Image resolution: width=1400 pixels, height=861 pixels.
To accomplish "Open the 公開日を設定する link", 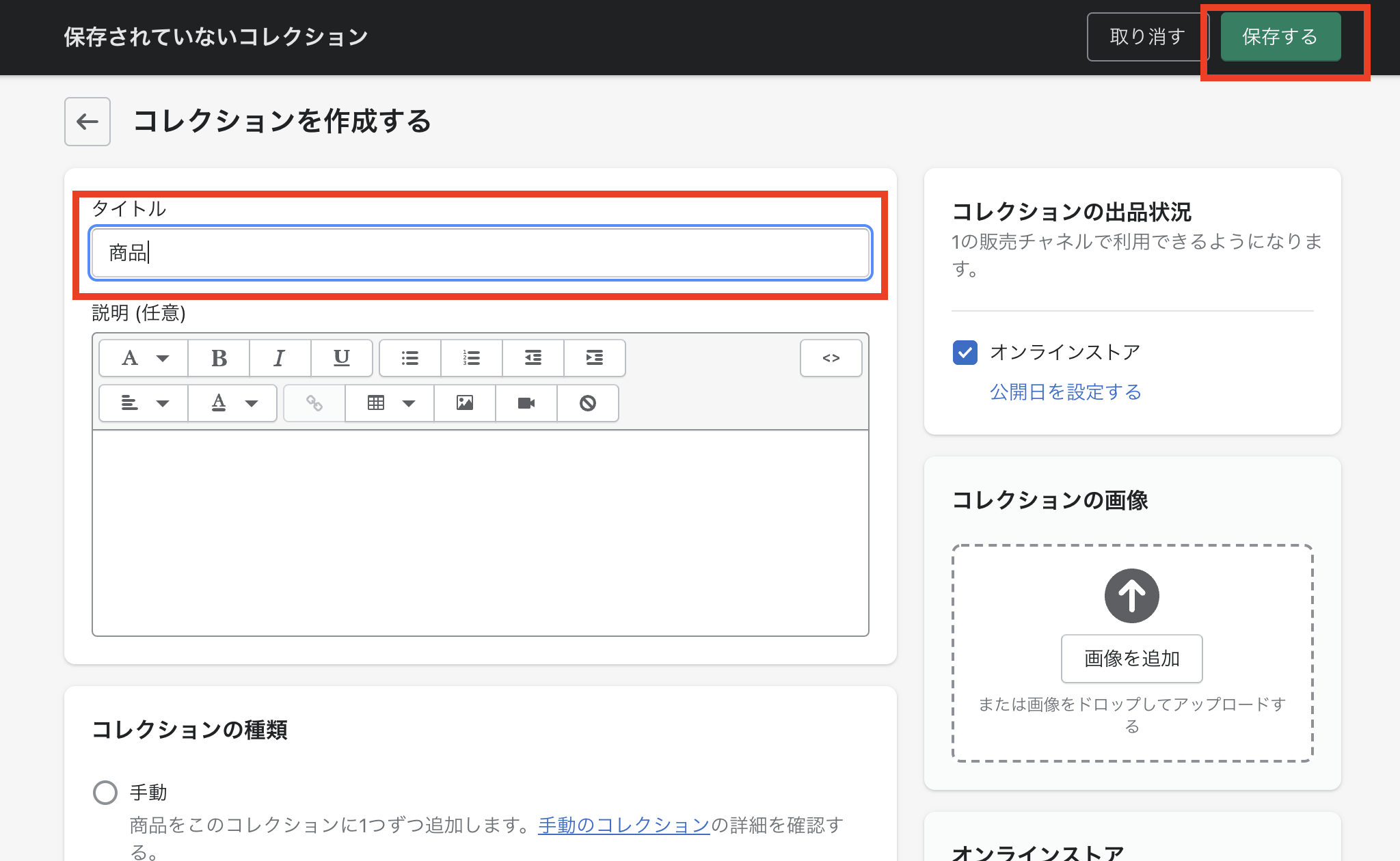I will pyautogui.click(x=1065, y=392).
